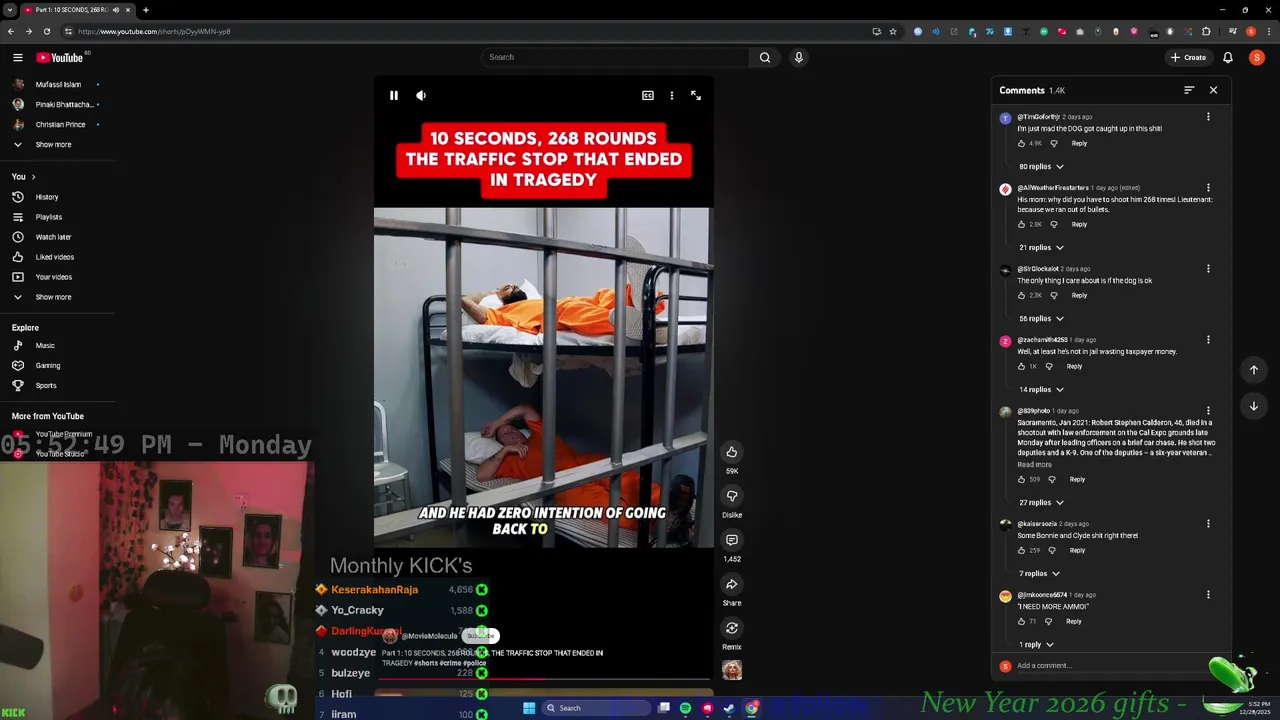
Task: Open the comments button showing 1,452
Action: point(732,540)
